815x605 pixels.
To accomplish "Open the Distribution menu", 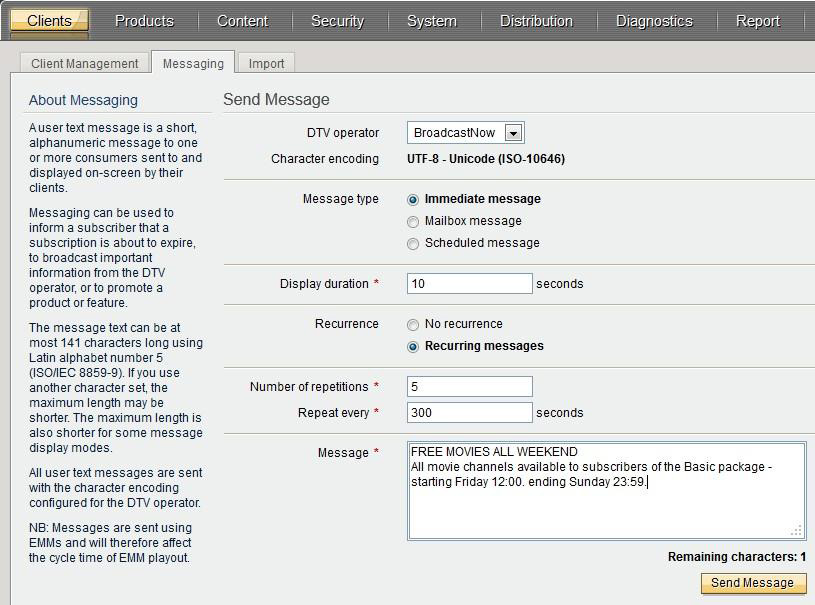I will 536,21.
